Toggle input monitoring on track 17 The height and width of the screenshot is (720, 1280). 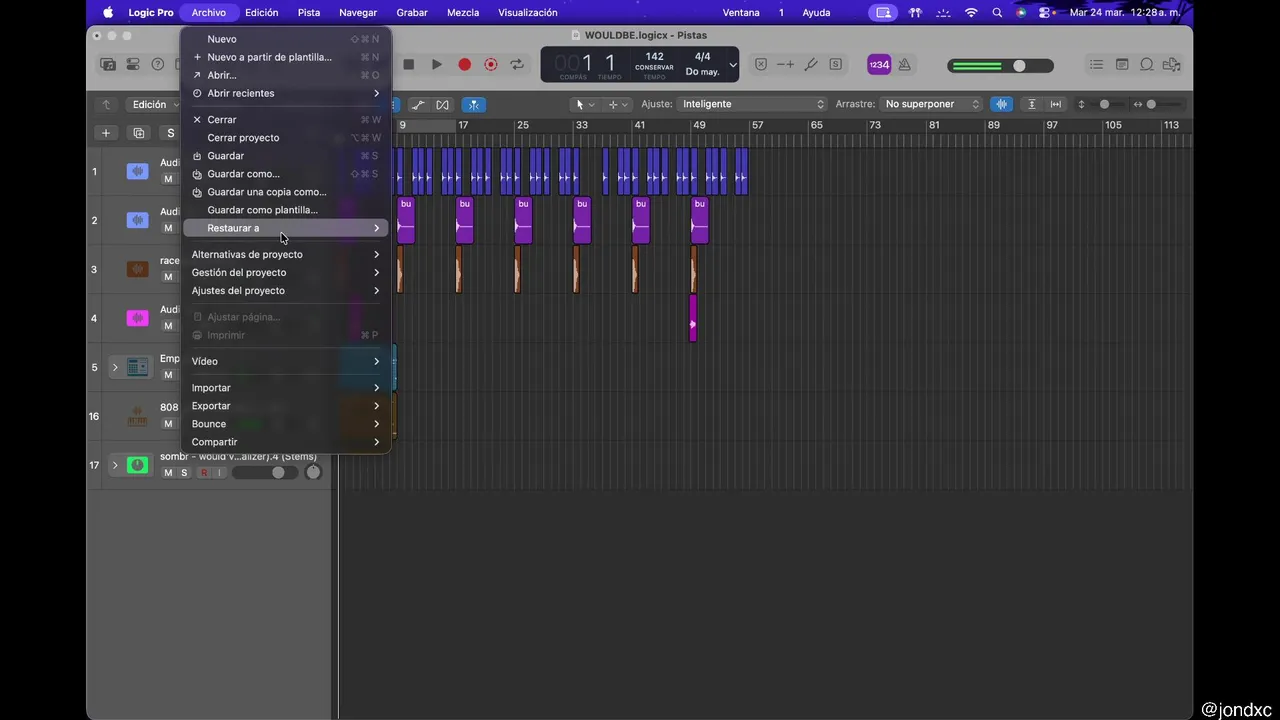tap(220, 473)
